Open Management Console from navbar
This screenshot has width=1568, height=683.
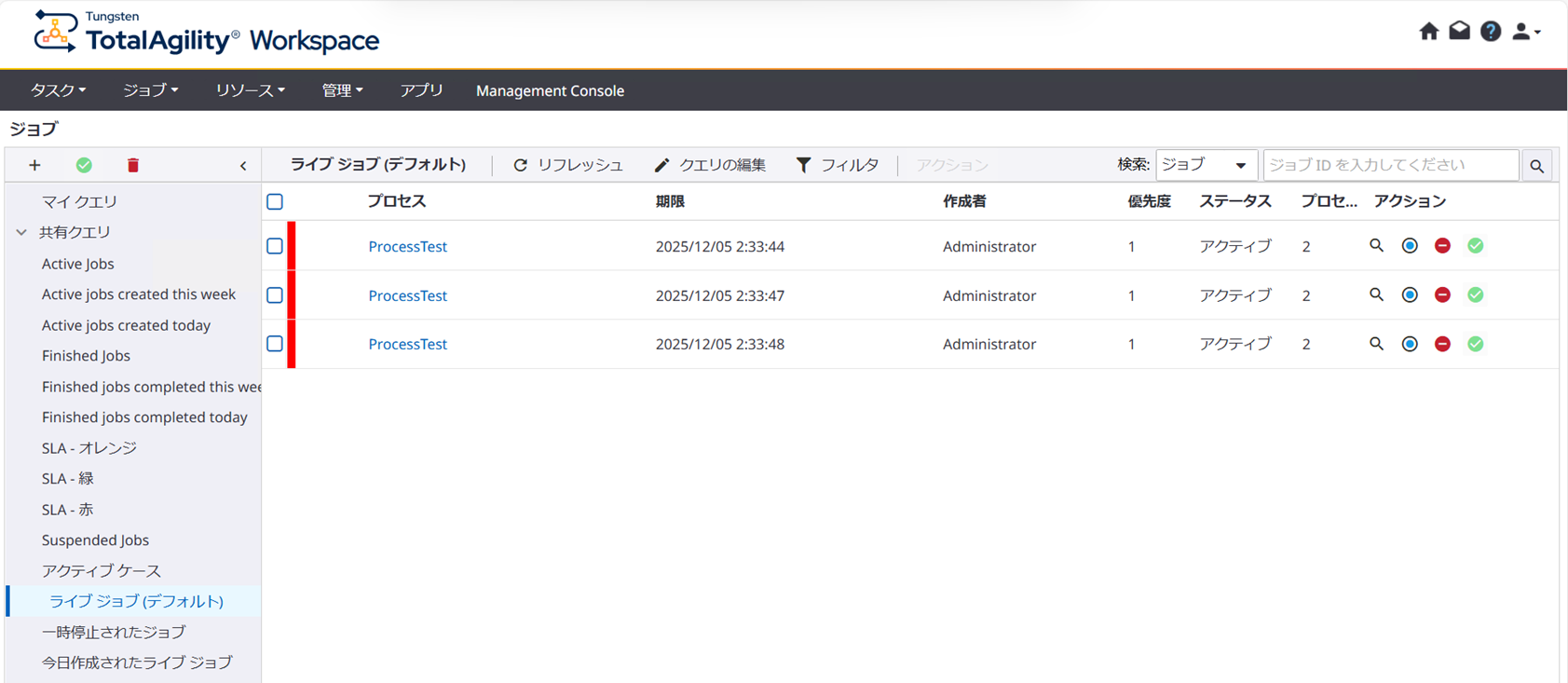tap(550, 90)
